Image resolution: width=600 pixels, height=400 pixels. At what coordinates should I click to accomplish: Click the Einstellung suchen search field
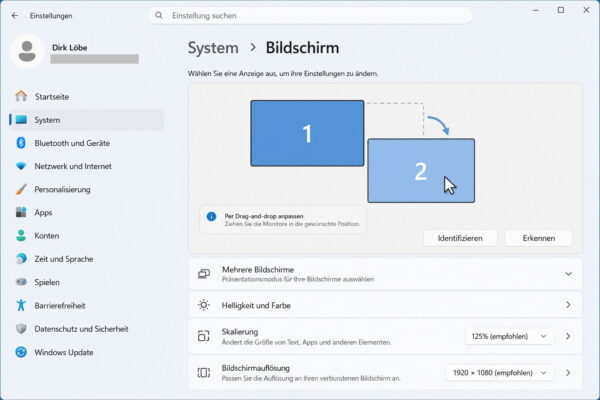tap(310, 16)
